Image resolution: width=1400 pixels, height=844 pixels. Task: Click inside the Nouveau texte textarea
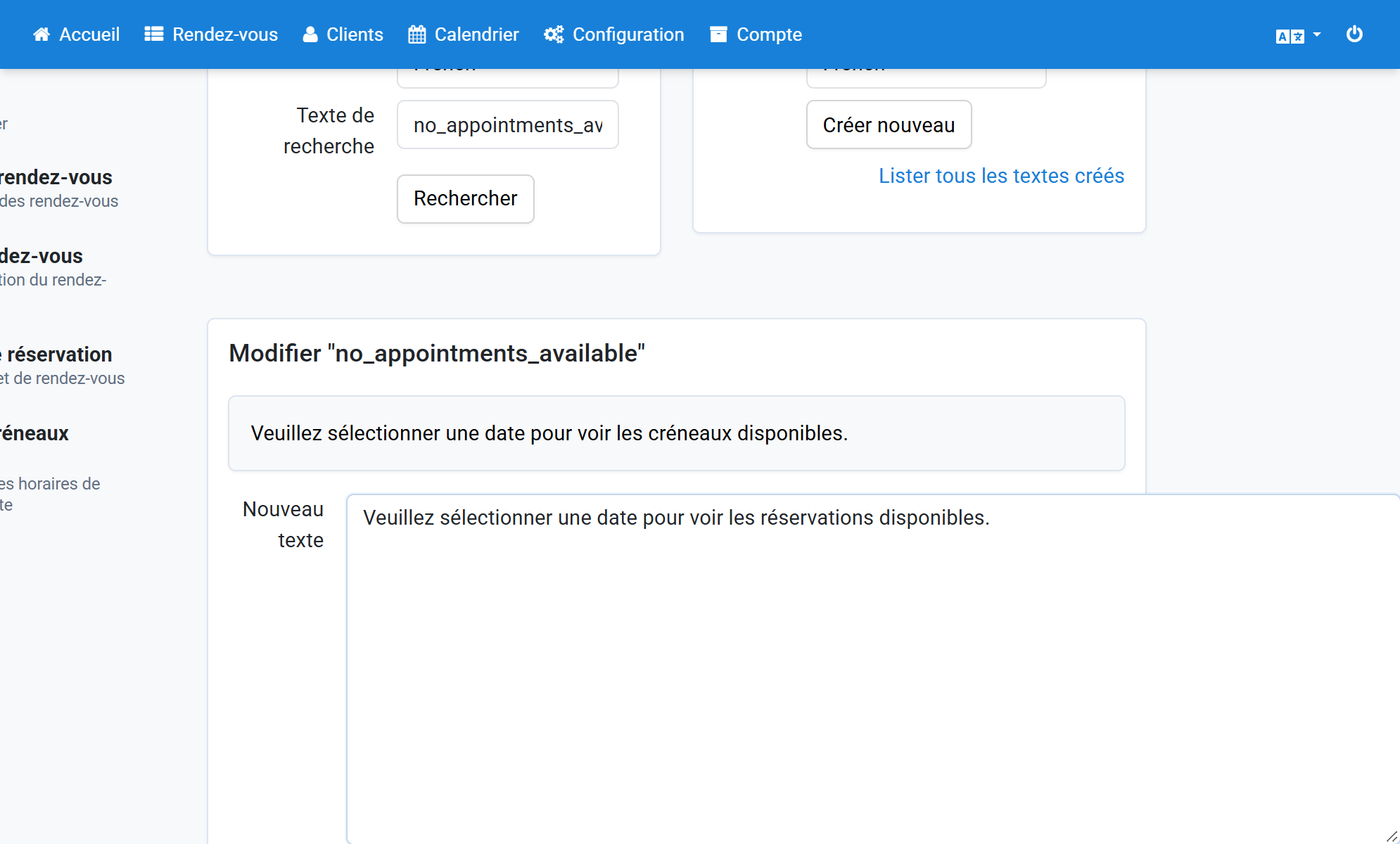(873, 668)
